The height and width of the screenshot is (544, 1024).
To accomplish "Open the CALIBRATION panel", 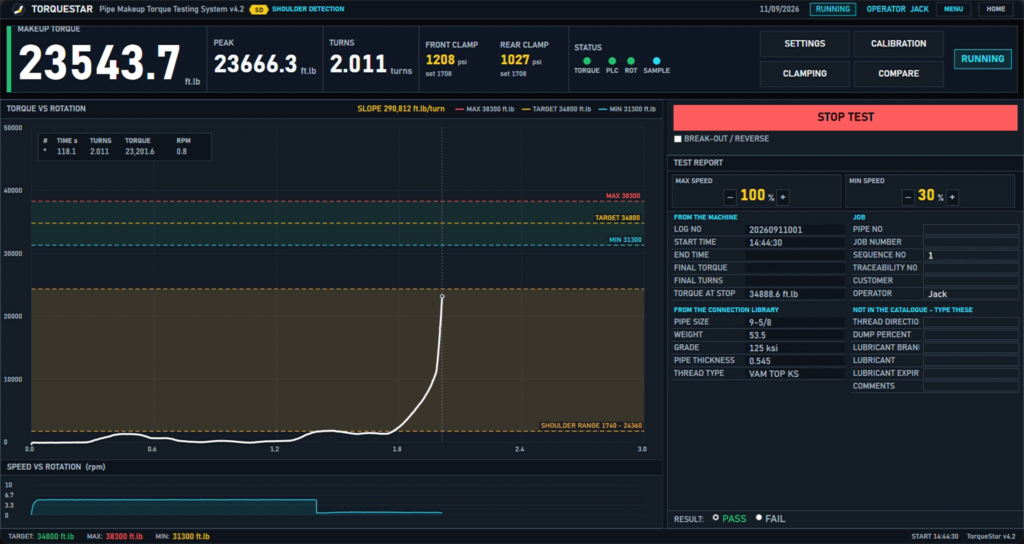I will [899, 44].
